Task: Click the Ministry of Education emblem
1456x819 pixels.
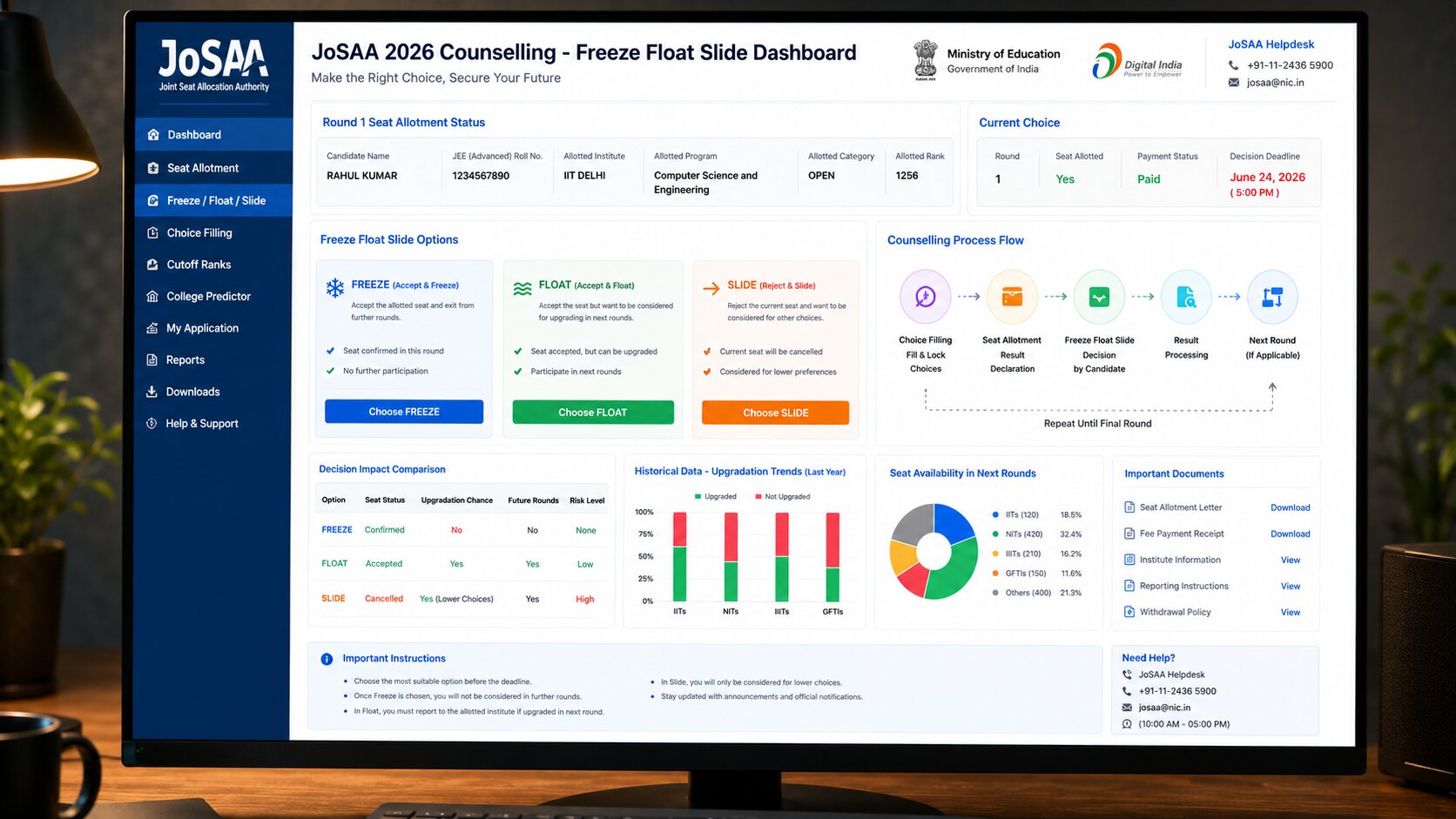Action: click(925, 61)
